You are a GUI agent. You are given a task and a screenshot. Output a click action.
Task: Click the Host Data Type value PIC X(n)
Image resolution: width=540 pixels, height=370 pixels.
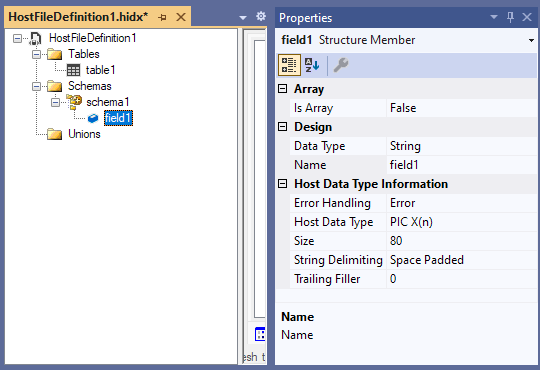pos(461,222)
